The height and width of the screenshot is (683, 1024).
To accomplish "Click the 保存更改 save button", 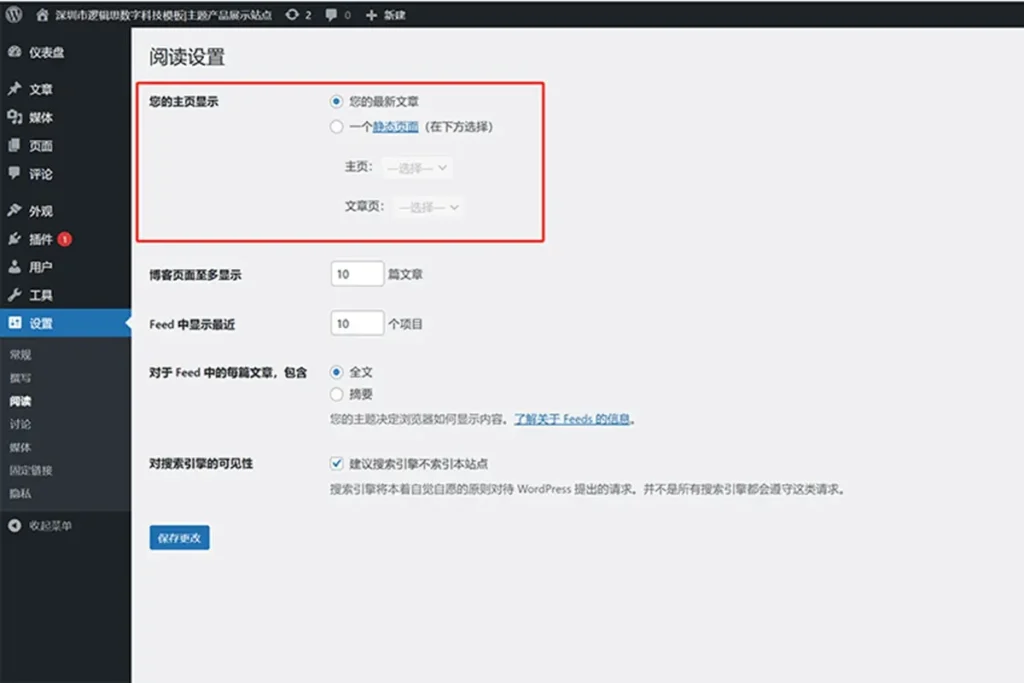I will tap(178, 537).
